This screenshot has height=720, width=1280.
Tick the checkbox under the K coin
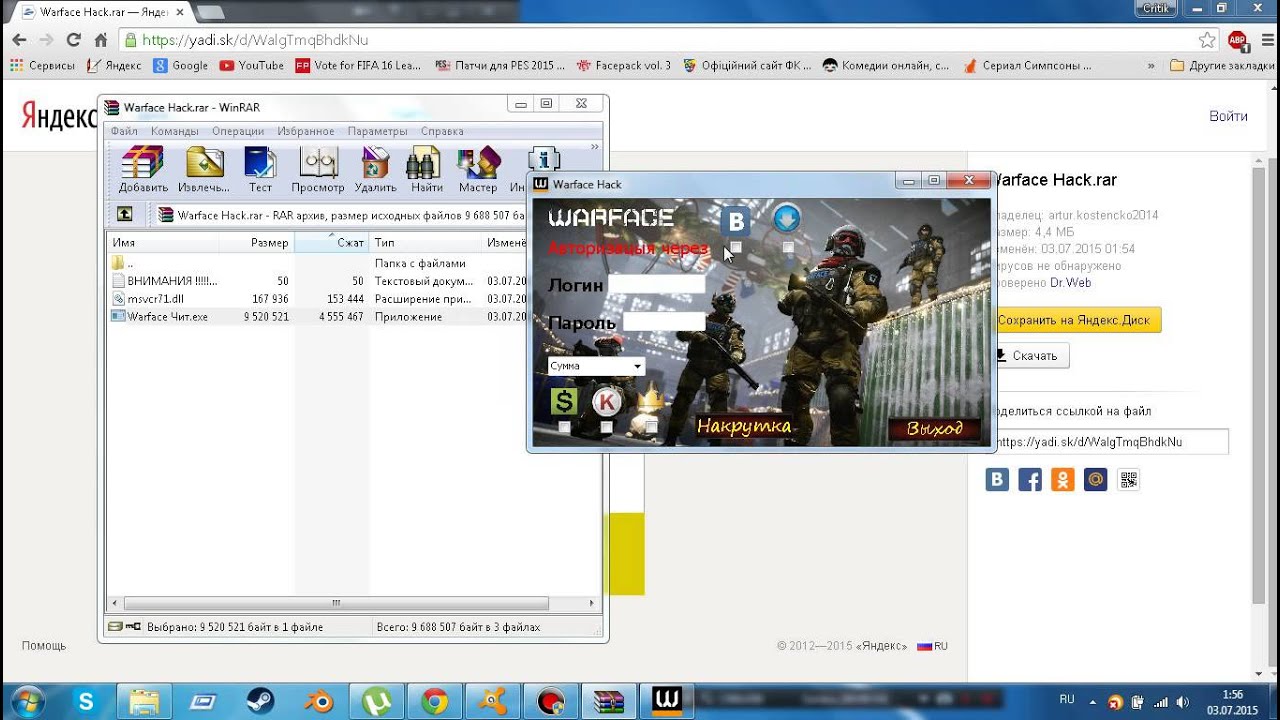606,427
